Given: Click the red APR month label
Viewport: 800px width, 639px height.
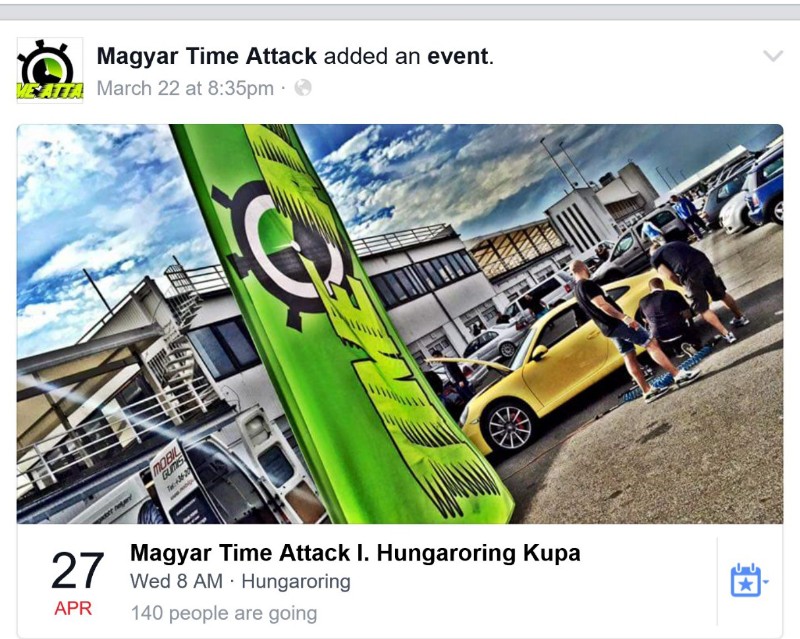Looking at the screenshot, I should pos(73,608).
